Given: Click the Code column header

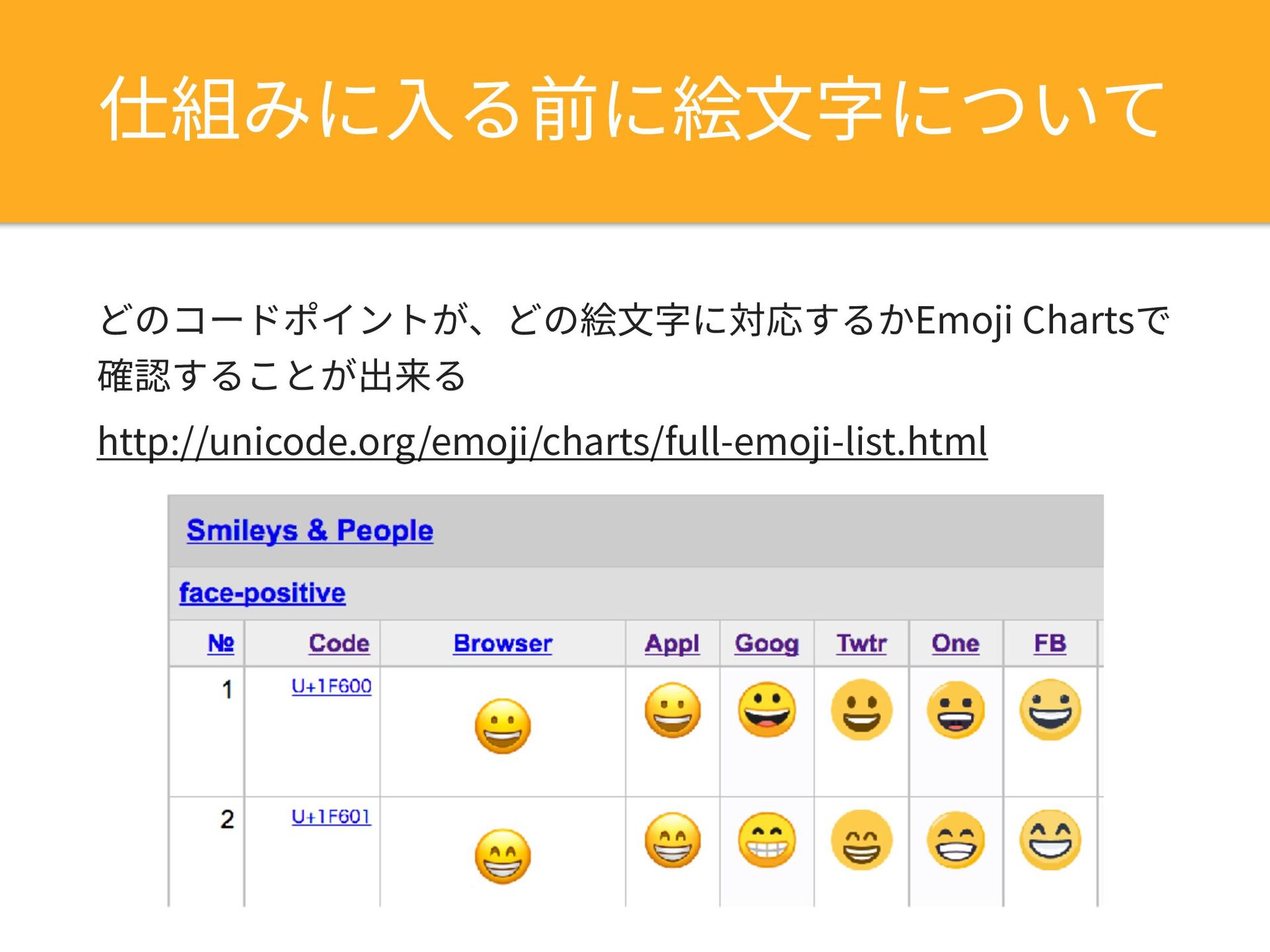Looking at the screenshot, I should (339, 643).
